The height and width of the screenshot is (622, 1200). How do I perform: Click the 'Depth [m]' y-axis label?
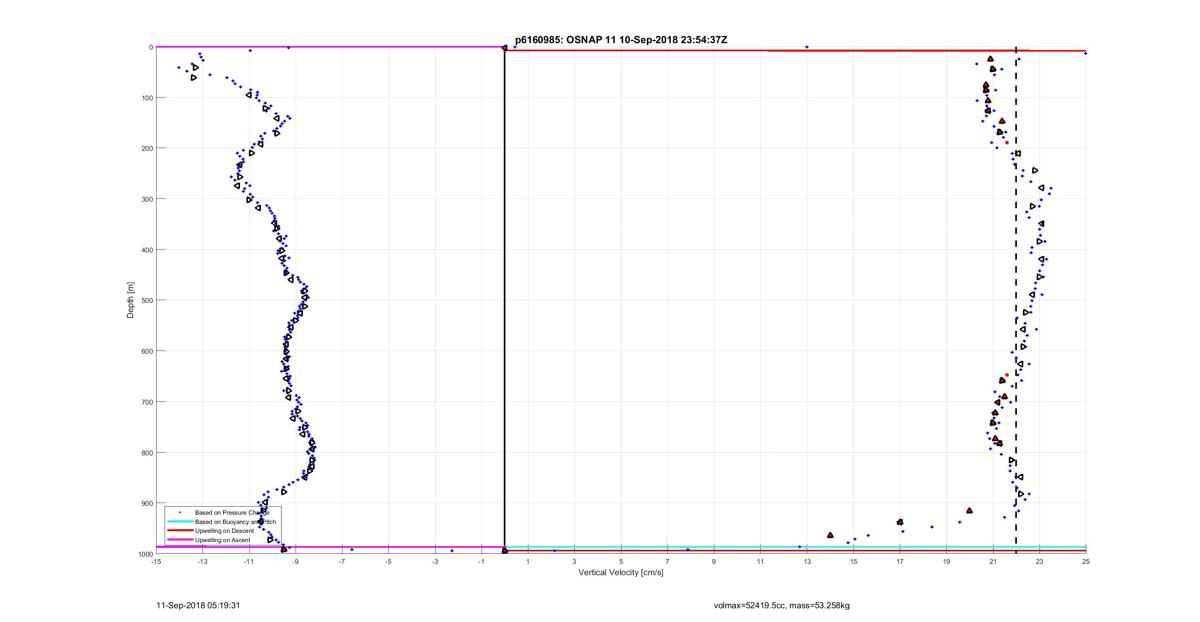[130, 300]
